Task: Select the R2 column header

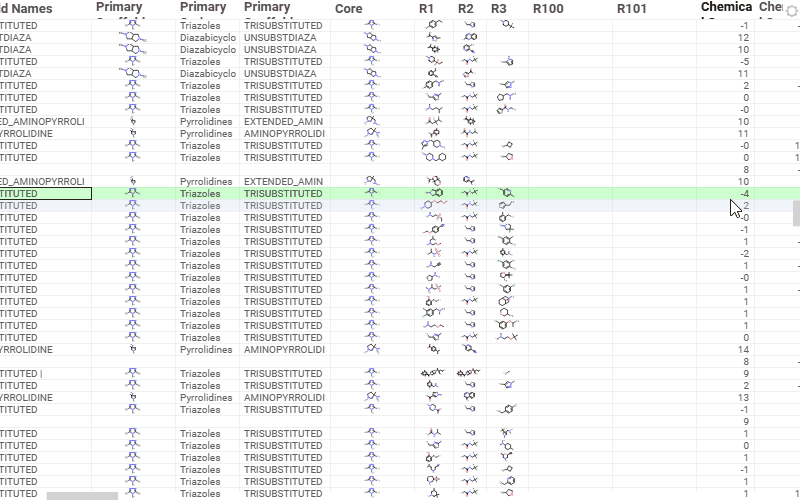Action: [x=466, y=9]
